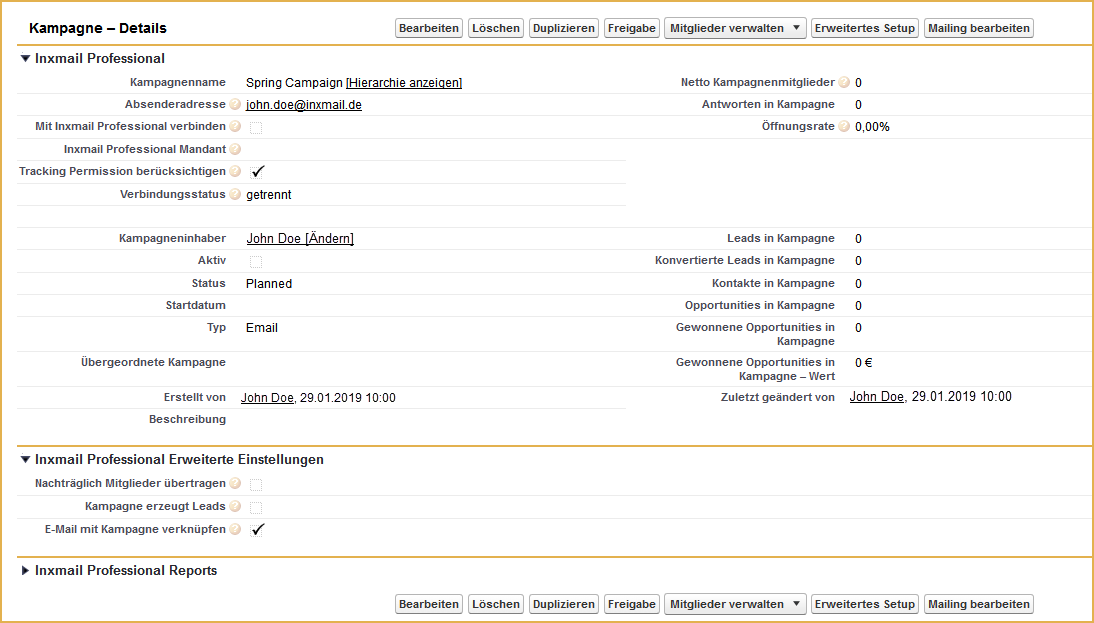This screenshot has height=623, width=1094.
Task: Click the Ändern link for Kampagneninhaber
Action: pyautogui.click(x=329, y=239)
